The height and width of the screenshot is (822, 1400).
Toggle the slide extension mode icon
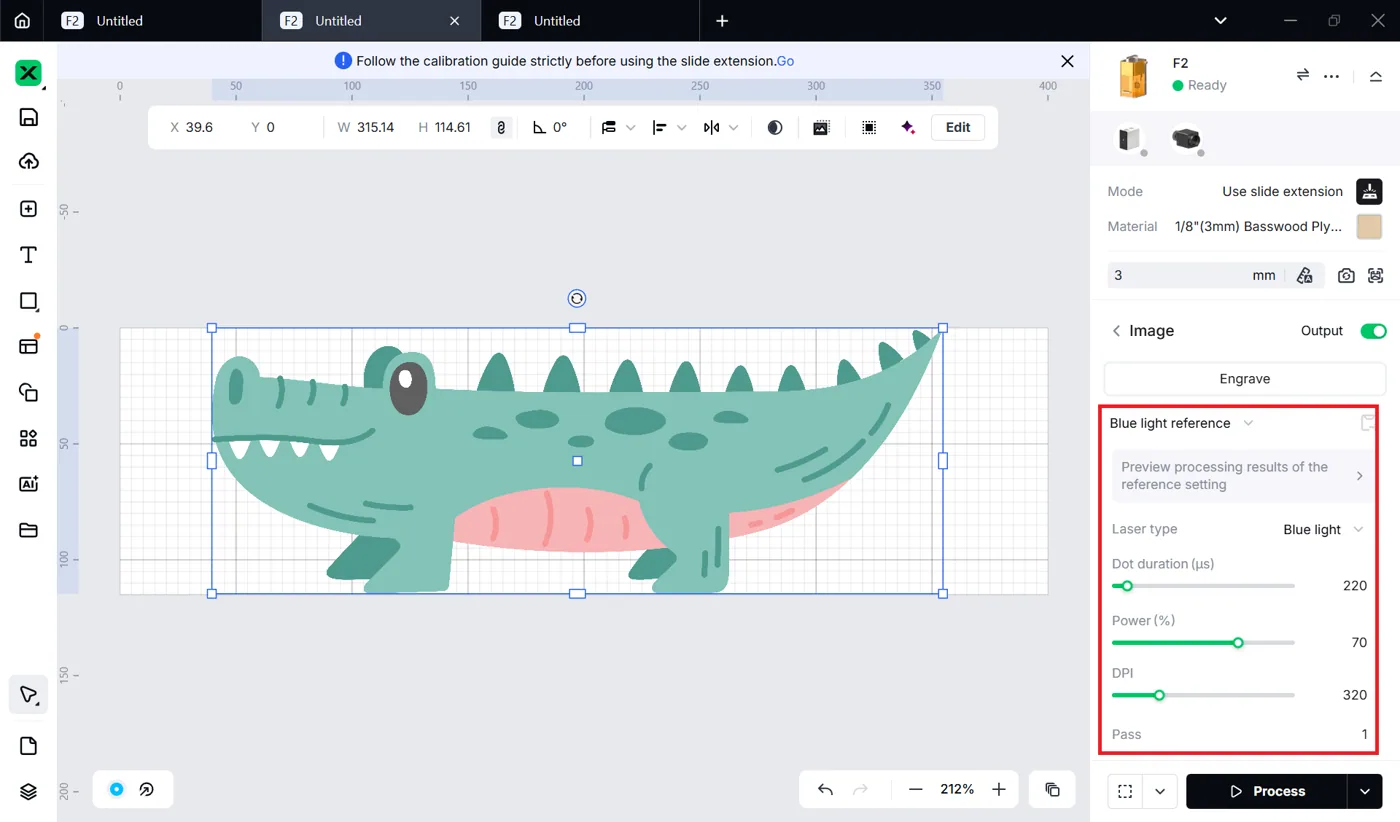(1369, 191)
